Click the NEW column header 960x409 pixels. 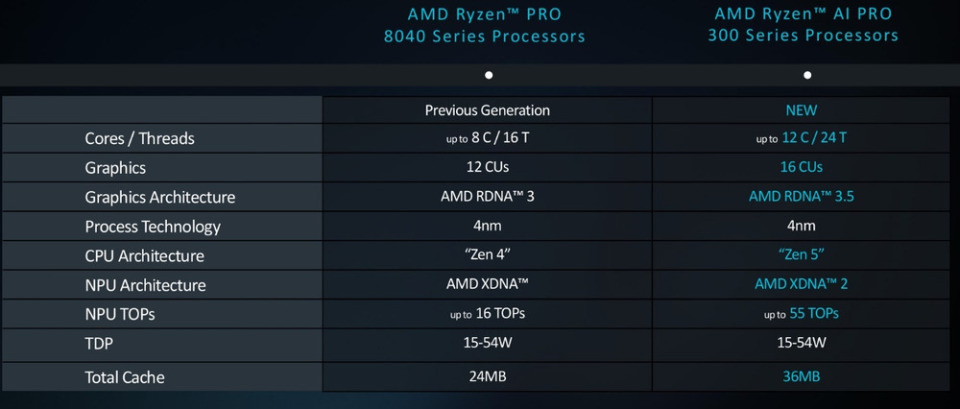coord(801,110)
